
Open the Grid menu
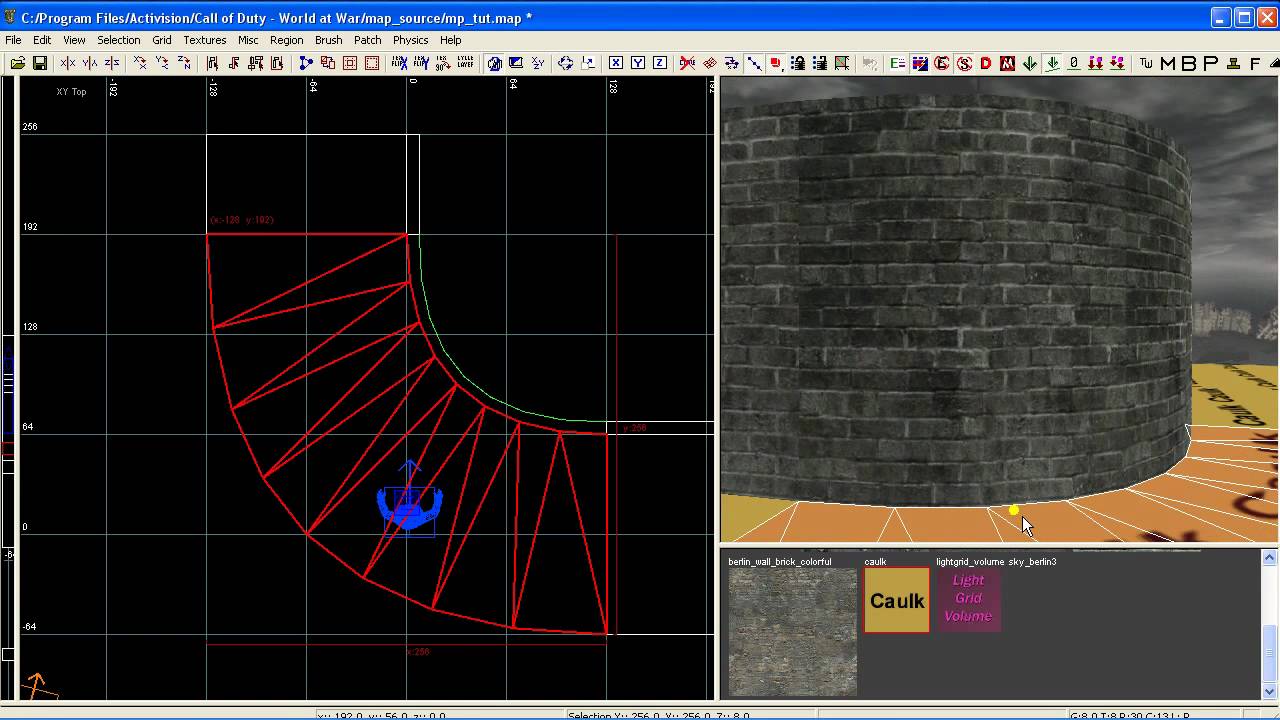[162, 40]
